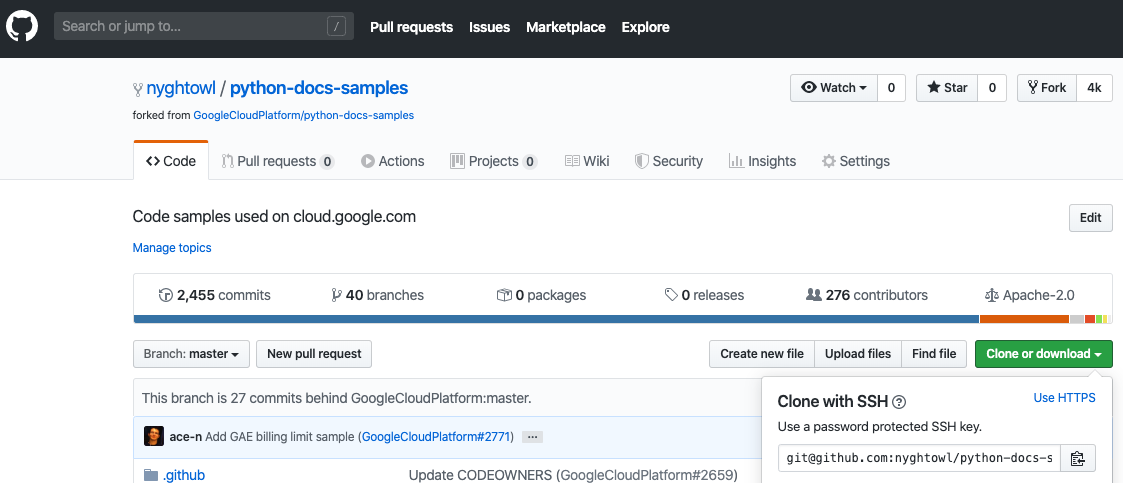The height and width of the screenshot is (483, 1123).
Task: Select the Code tab
Action: (x=171, y=161)
